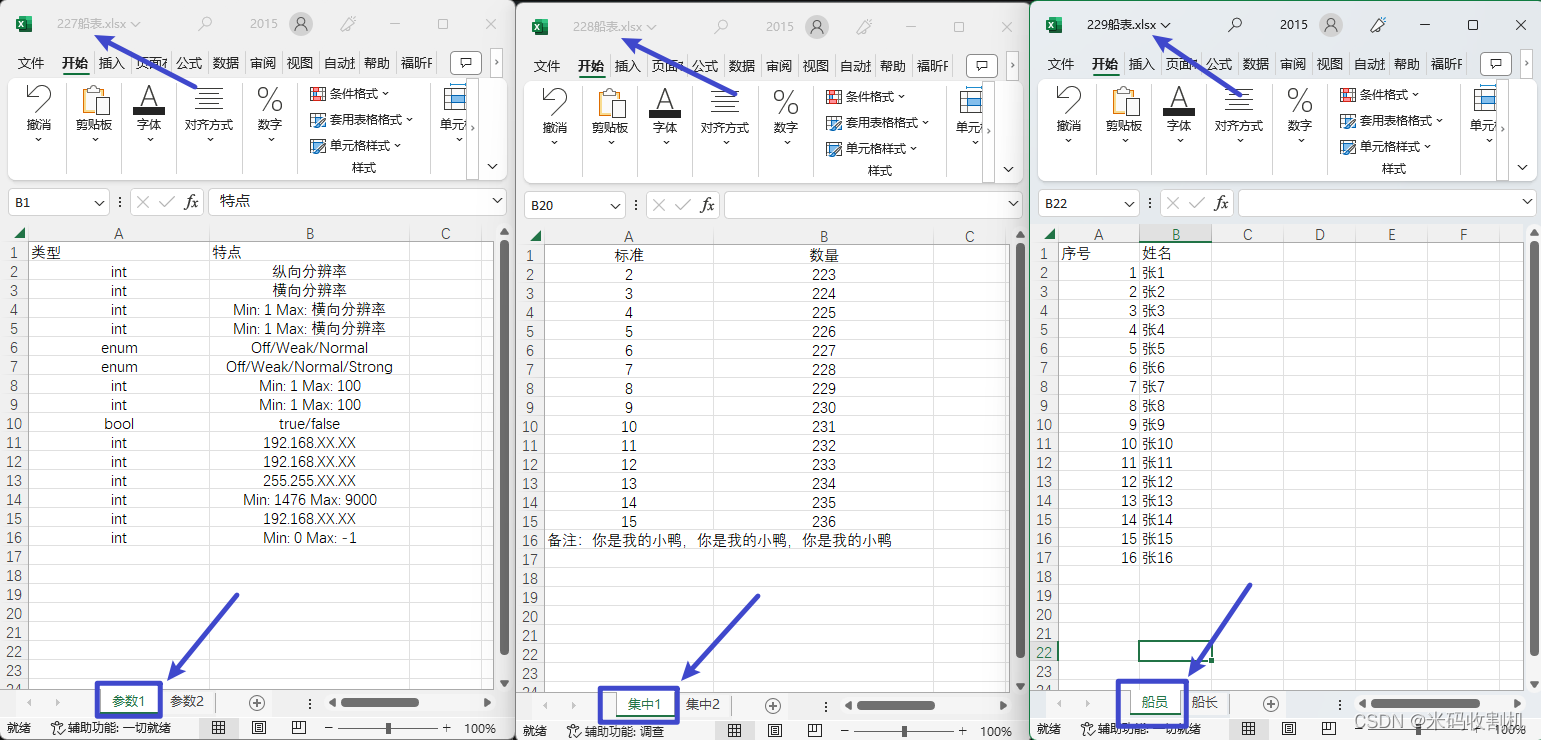Open Name Box dropdown in 228船表
Viewport: 1541px width, 740px height.
(615, 205)
